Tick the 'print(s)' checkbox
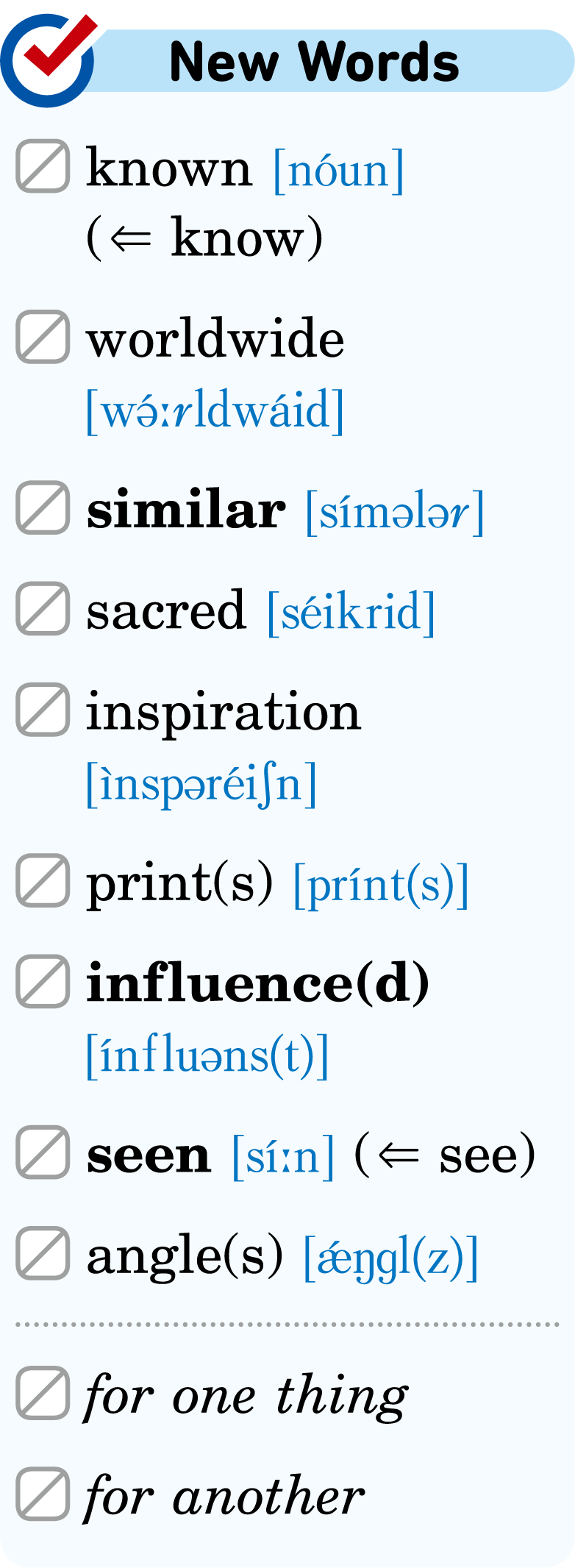 pyautogui.click(x=43, y=880)
